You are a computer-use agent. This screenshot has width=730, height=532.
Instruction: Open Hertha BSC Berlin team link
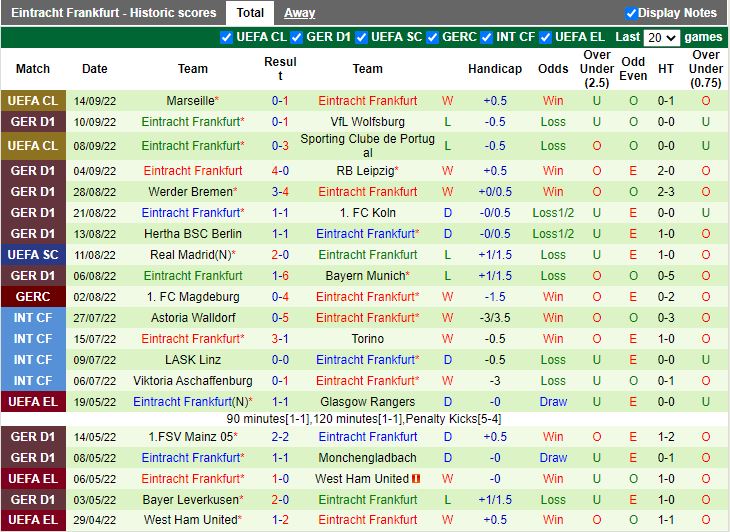pyautogui.click(x=193, y=234)
